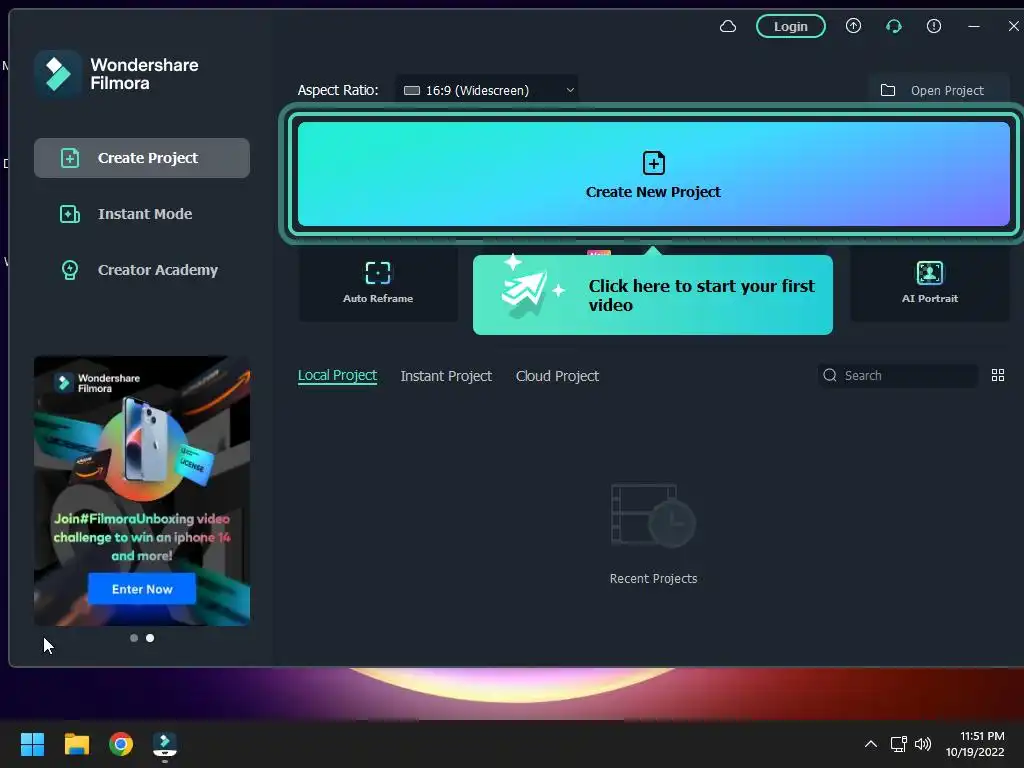Open the cloud storage icon
The image size is (1024, 768).
pyautogui.click(x=728, y=26)
